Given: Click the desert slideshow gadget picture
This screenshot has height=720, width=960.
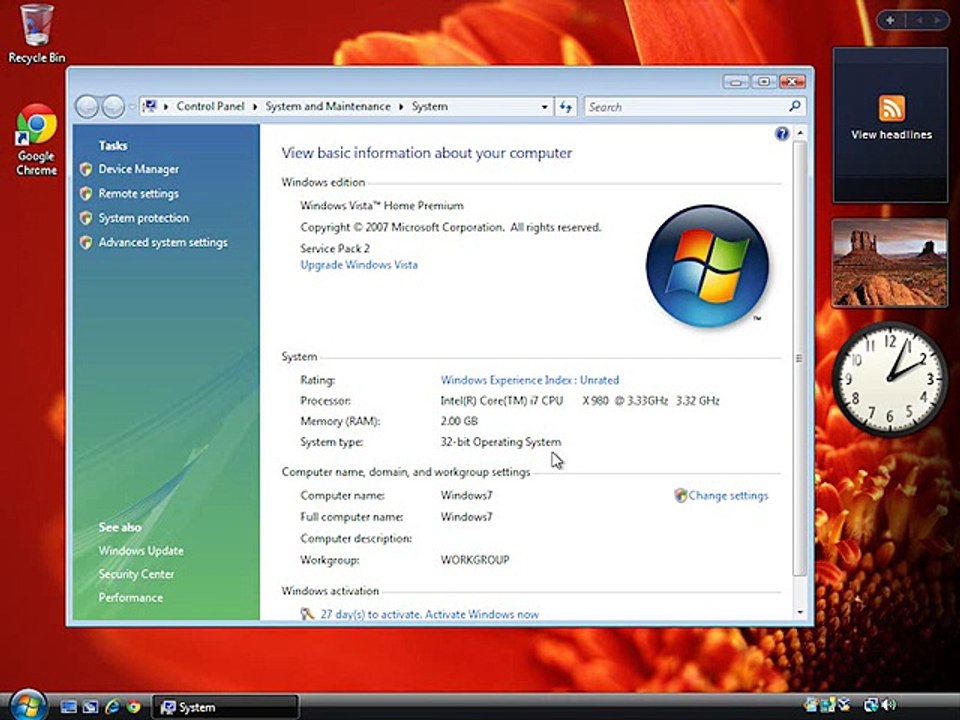Looking at the screenshot, I should point(890,263).
